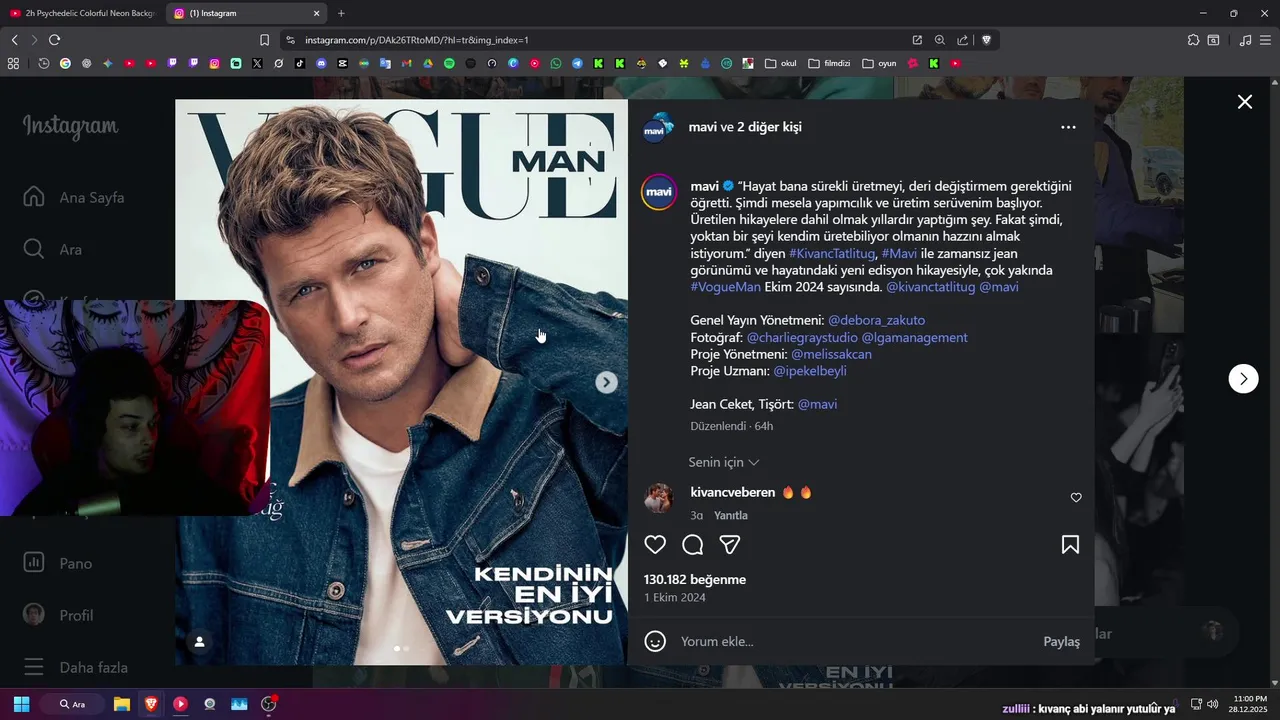This screenshot has width=1280, height=720.
Task: Open the Google bookmark icon
Action: pos(65,63)
